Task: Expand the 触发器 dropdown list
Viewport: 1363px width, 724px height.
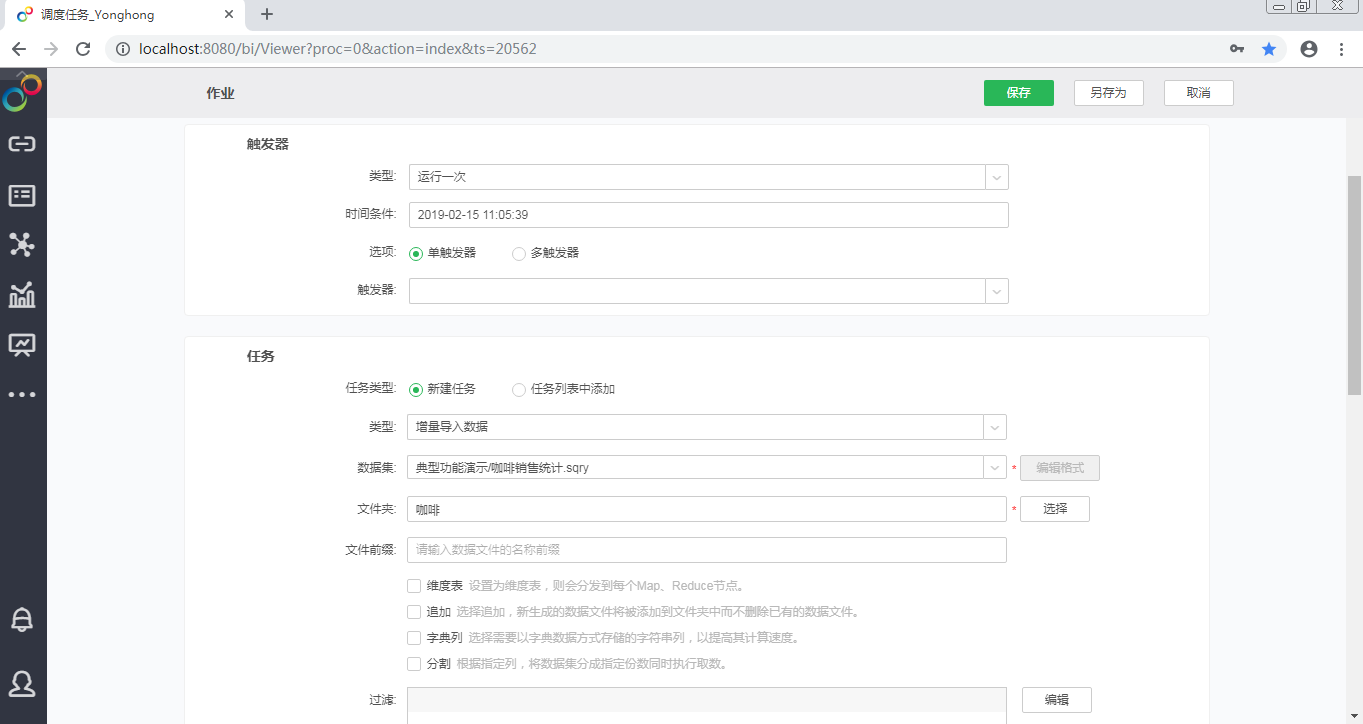Action: 996,291
